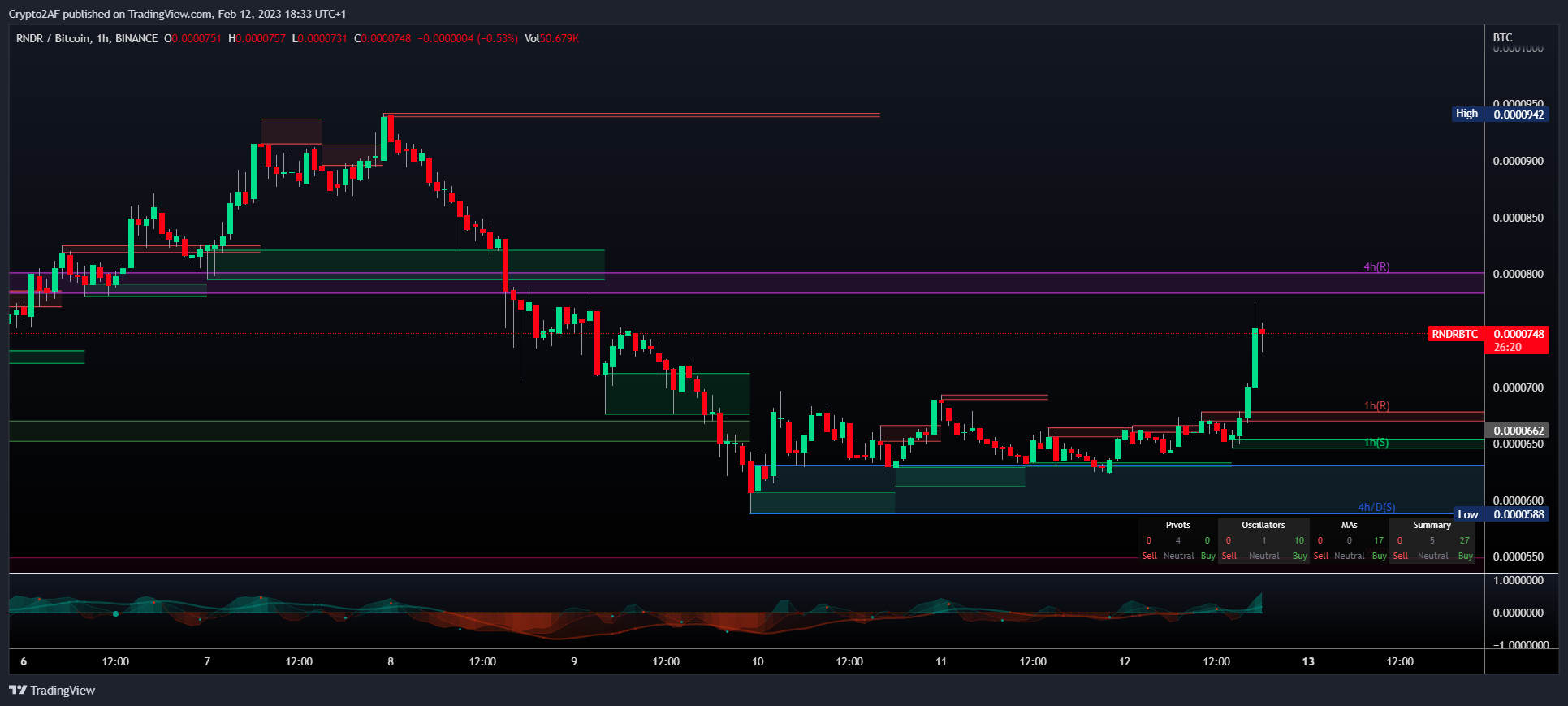Click the 0.0000850 price axis label
Image resolution: width=1568 pixels, height=706 pixels.
click(x=1518, y=218)
